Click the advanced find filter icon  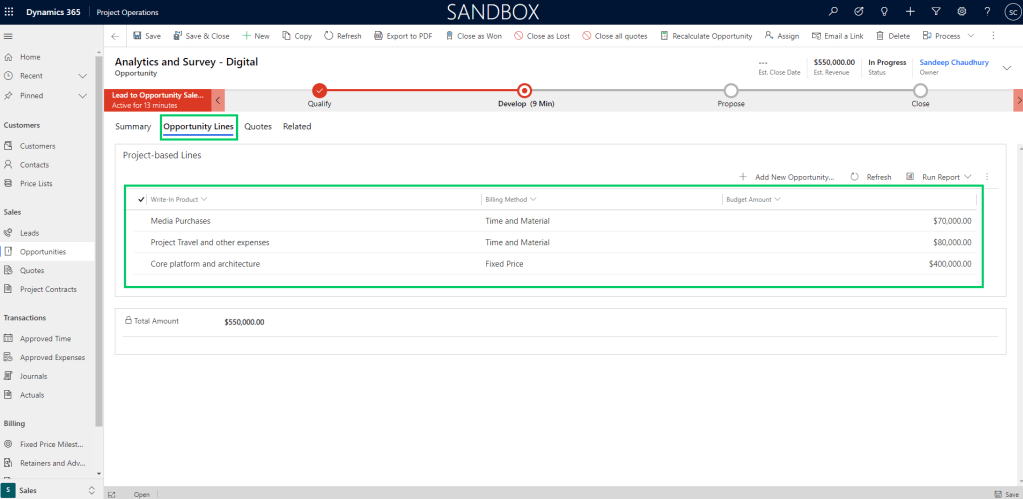[935, 12]
